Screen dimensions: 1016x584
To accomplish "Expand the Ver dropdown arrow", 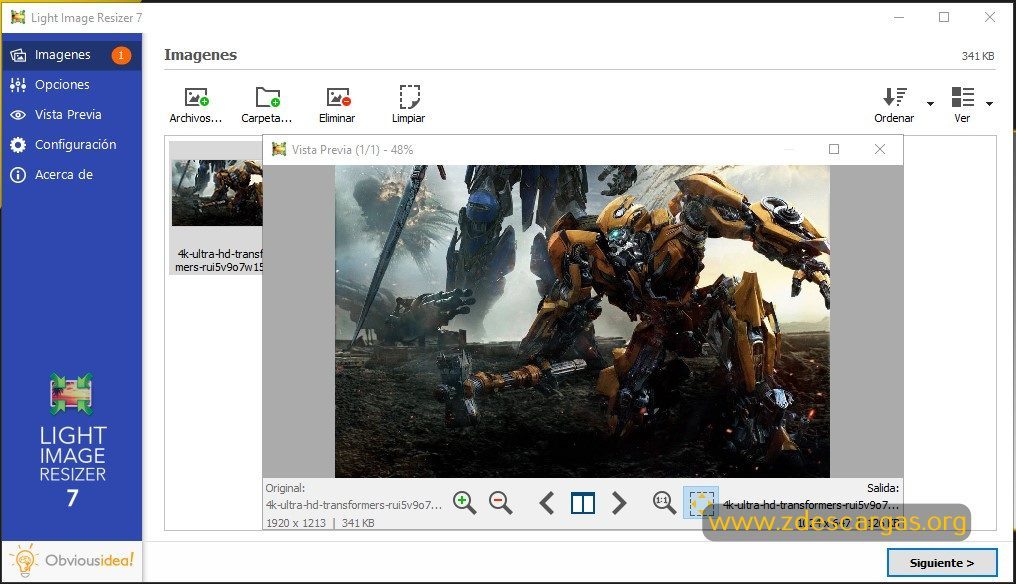I will [x=989, y=104].
